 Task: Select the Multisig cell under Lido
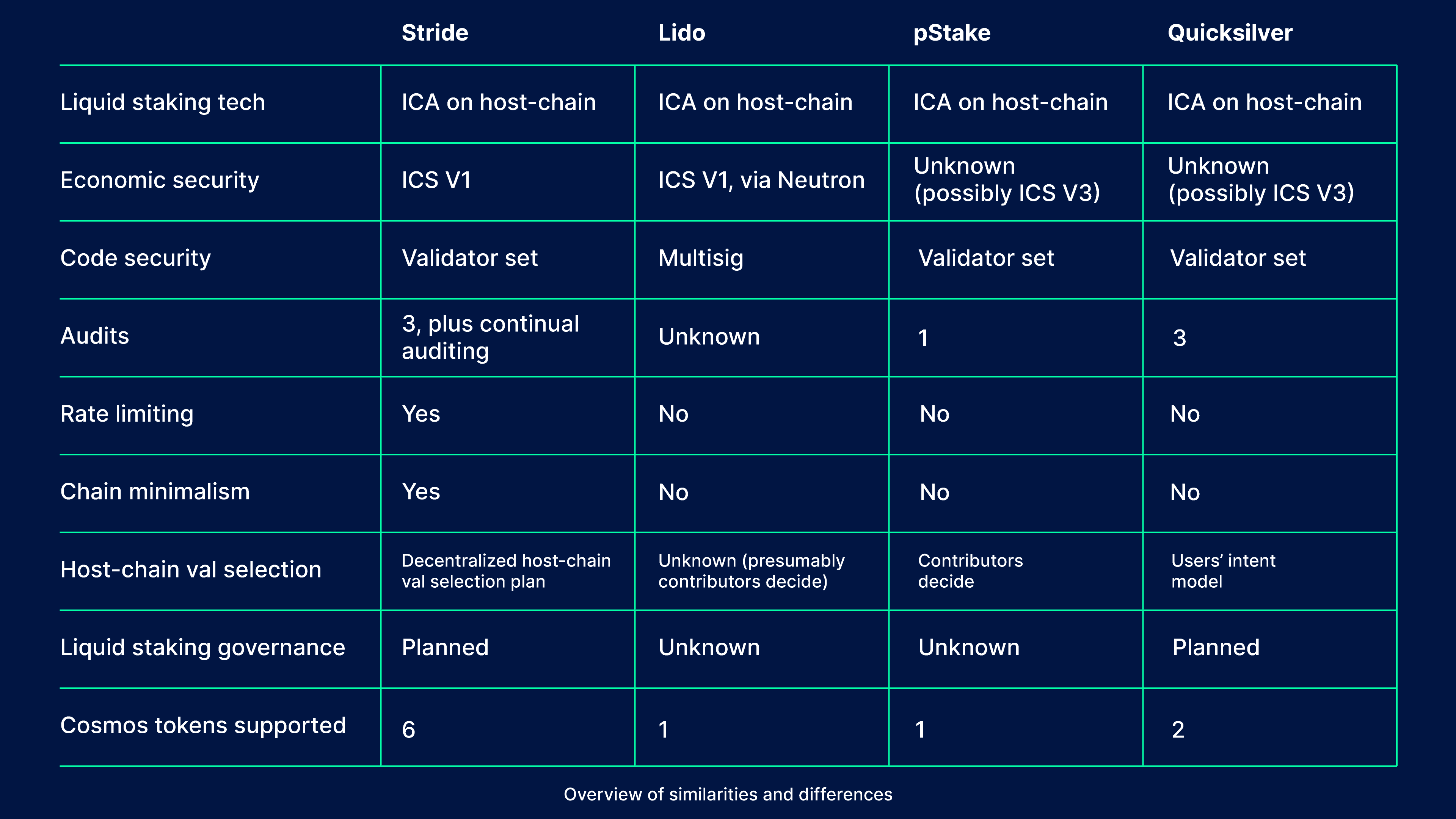701,258
